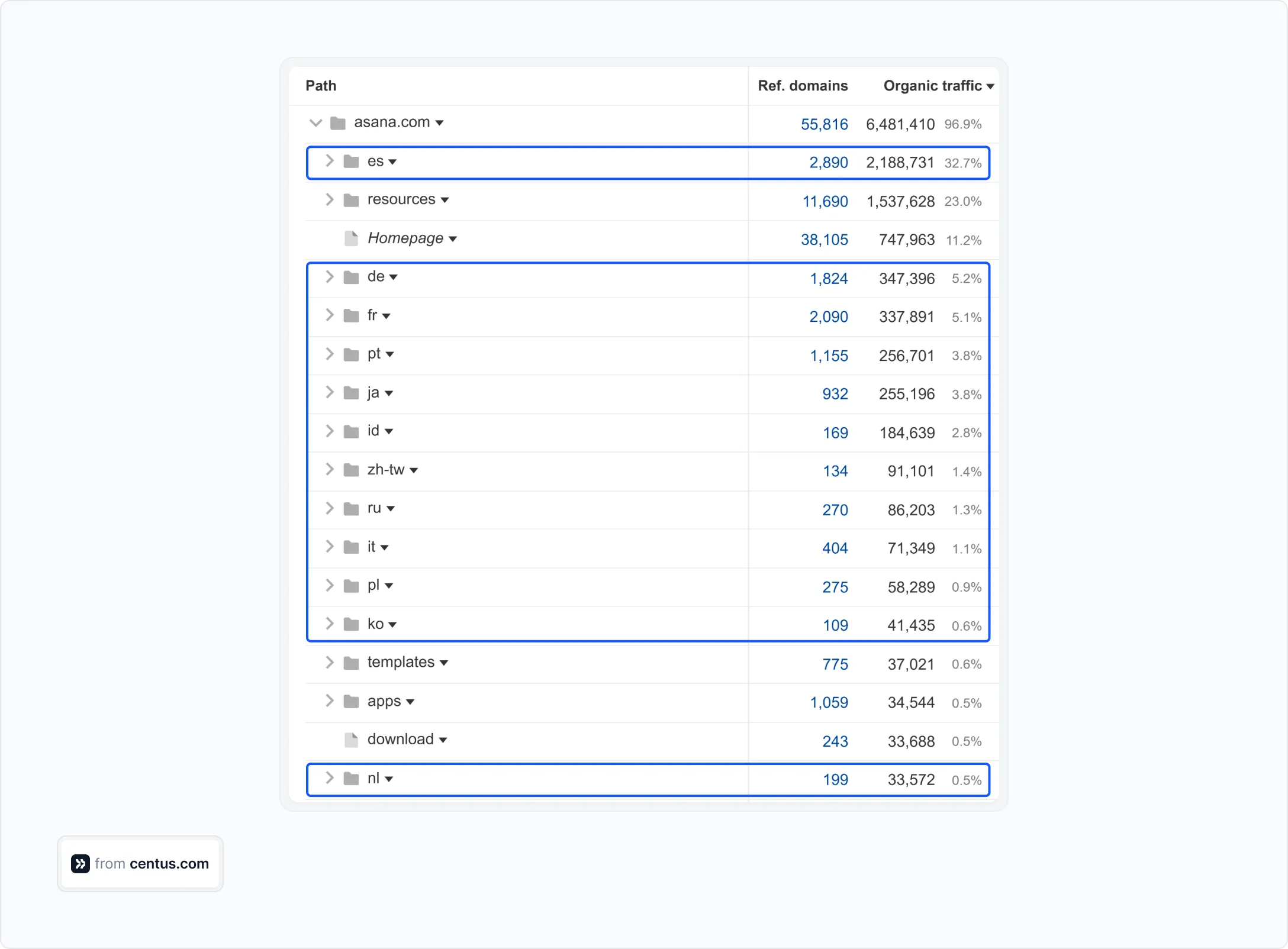Open the dropdown next to zh-tw
The height and width of the screenshot is (949, 1288).
click(415, 469)
